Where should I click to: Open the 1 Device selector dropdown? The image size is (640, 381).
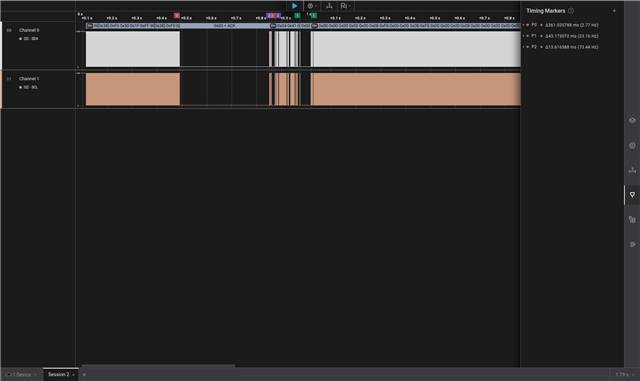(21, 374)
